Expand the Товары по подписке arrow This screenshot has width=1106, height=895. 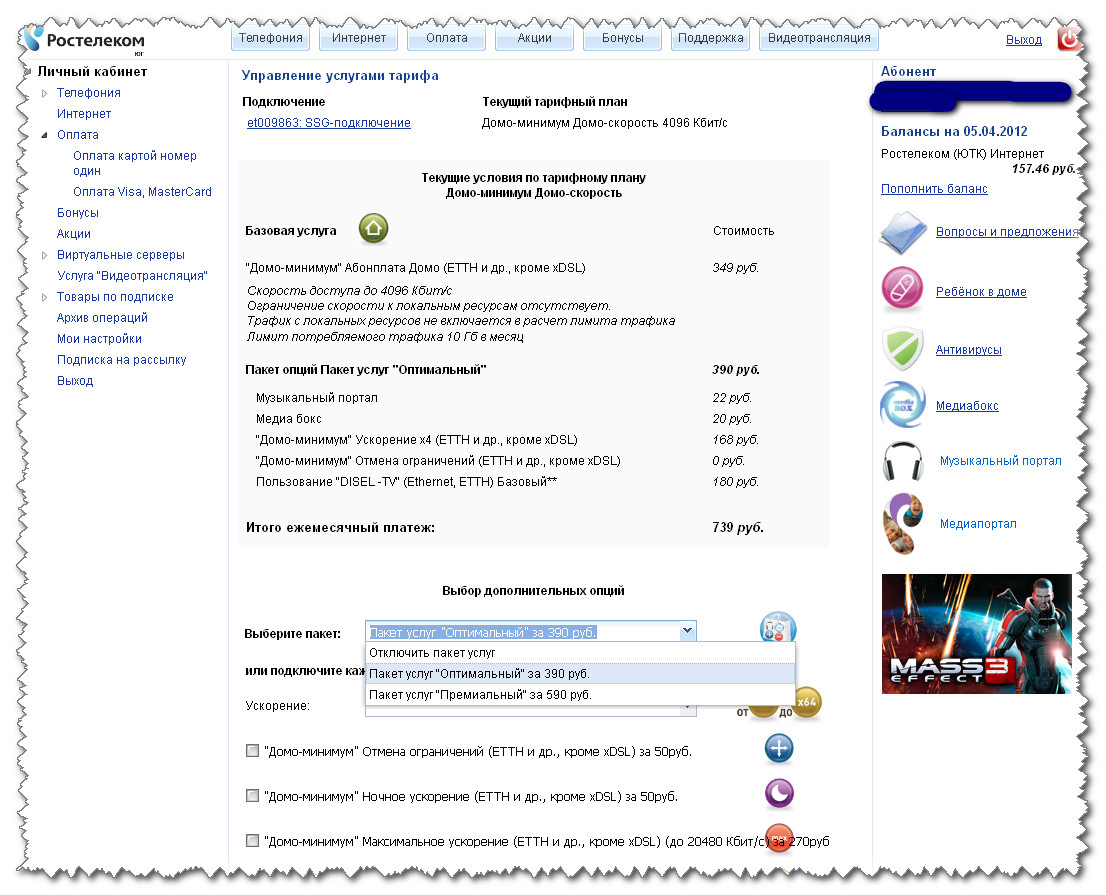[44, 298]
